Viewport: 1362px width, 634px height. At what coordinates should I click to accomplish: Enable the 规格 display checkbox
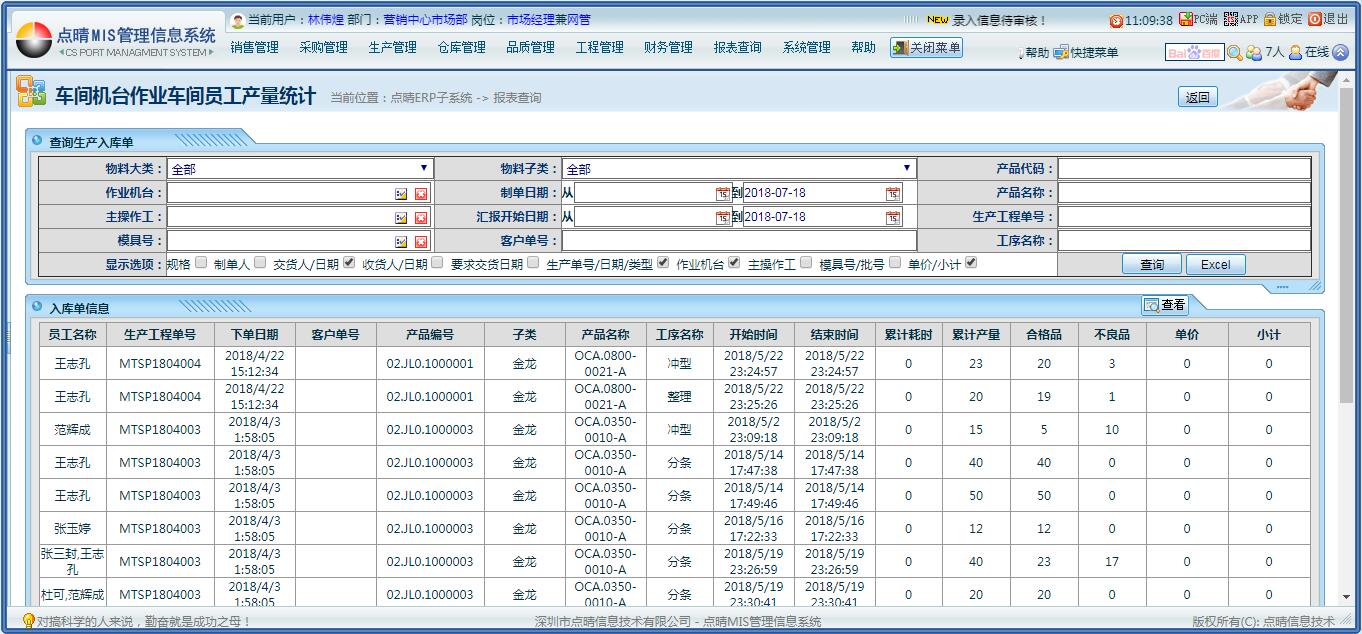point(201,263)
